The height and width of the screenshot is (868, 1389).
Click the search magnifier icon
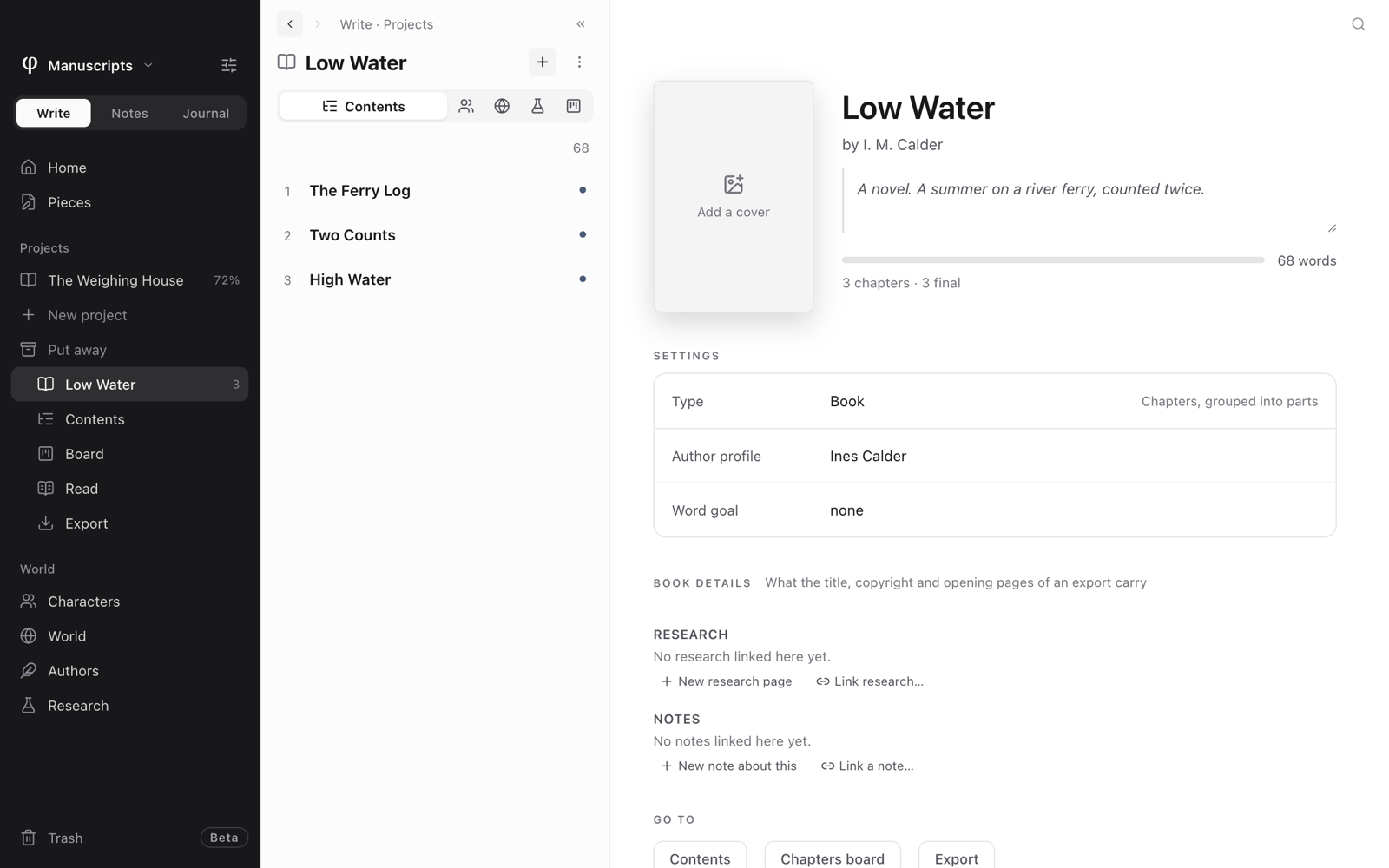(x=1359, y=24)
